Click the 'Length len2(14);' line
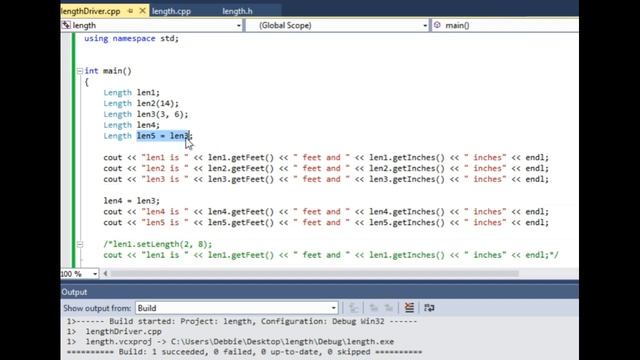Image resolution: width=640 pixels, height=360 pixels. (141, 104)
